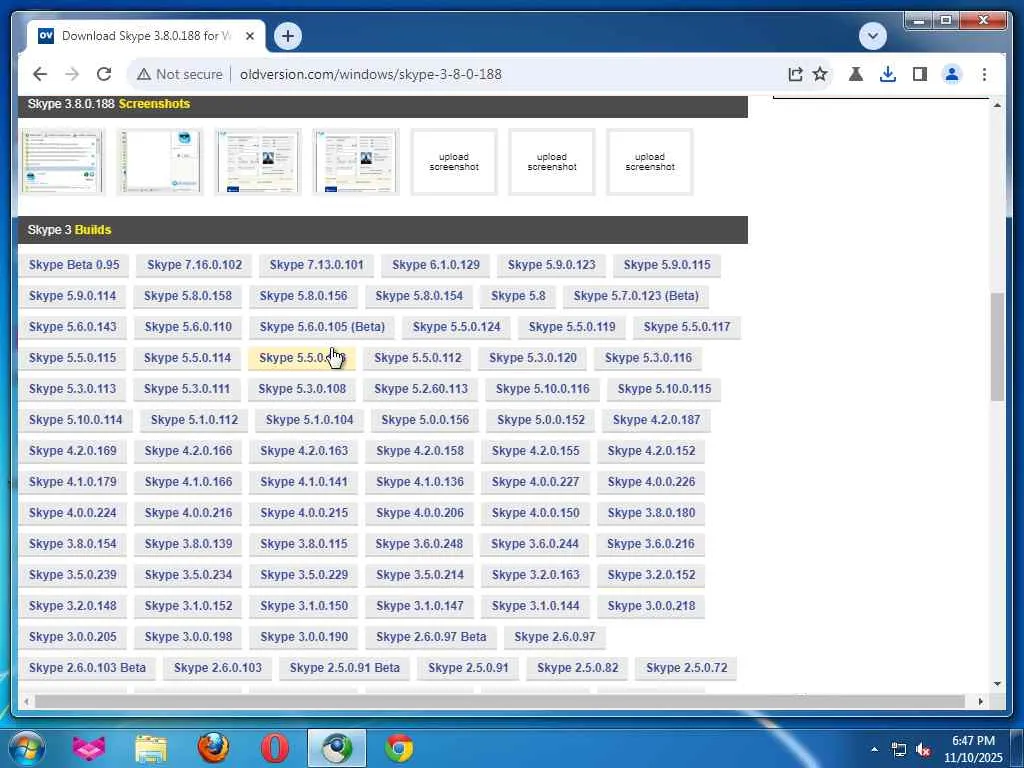Image resolution: width=1024 pixels, height=768 pixels.
Task: Click the scroll right arrow
Action: coord(980,701)
